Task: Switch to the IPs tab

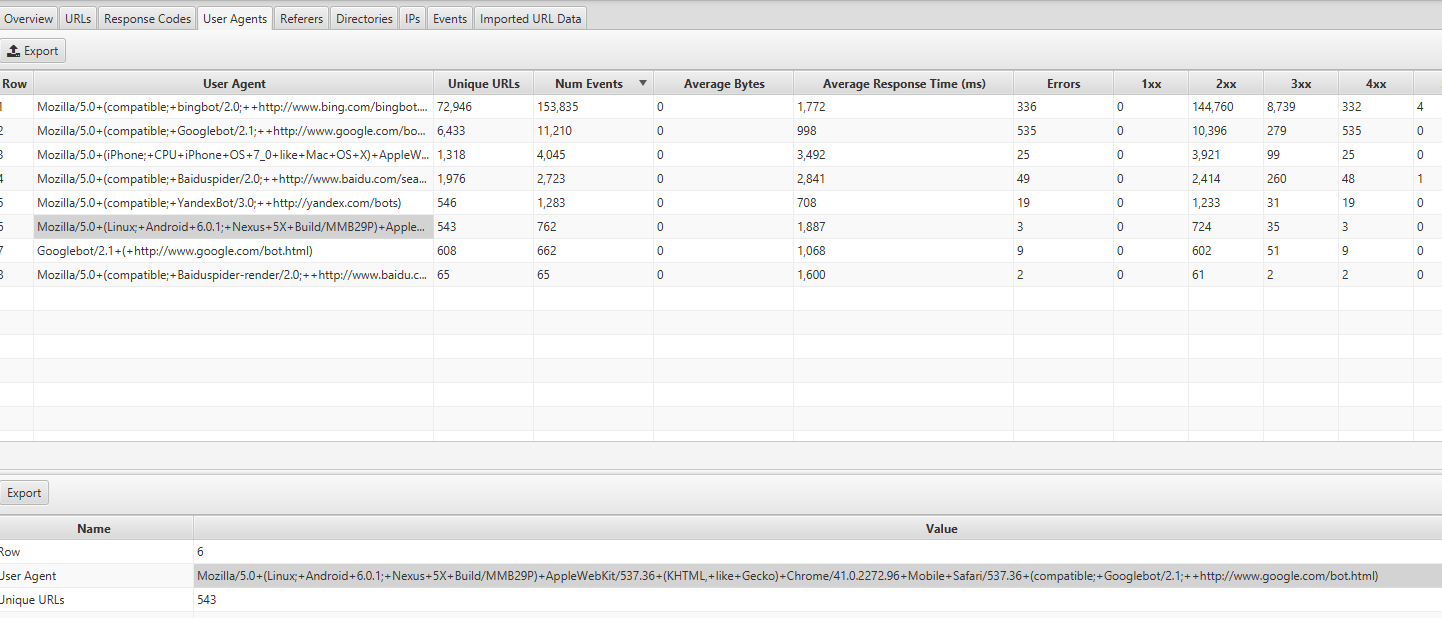Action: [413, 18]
